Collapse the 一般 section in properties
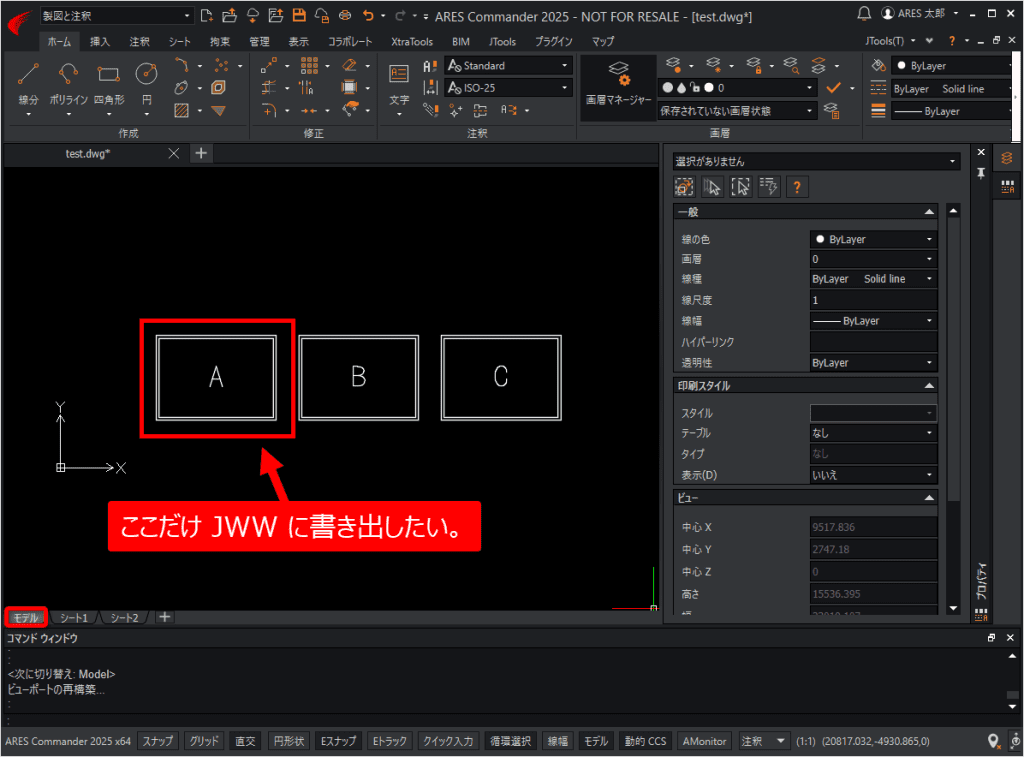 pyautogui.click(x=929, y=212)
